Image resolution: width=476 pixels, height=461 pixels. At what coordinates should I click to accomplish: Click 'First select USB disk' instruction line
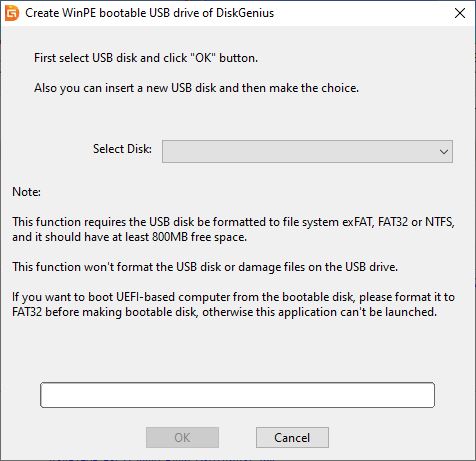click(x=146, y=58)
